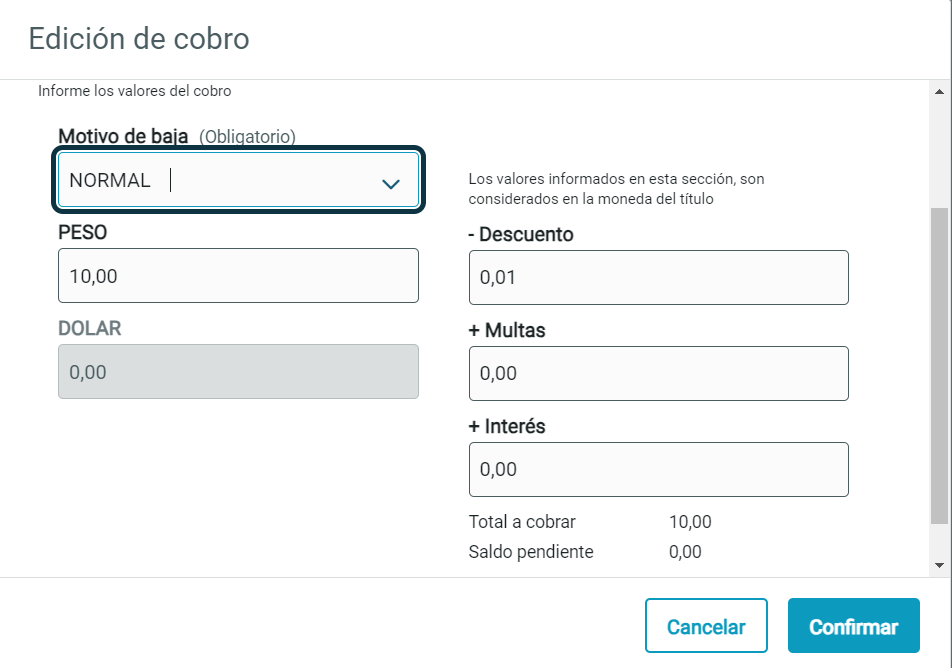Viewport: 952px width, 668px height.
Task: Click the NORMAL text in the combo box
Action: pyautogui.click(x=110, y=180)
